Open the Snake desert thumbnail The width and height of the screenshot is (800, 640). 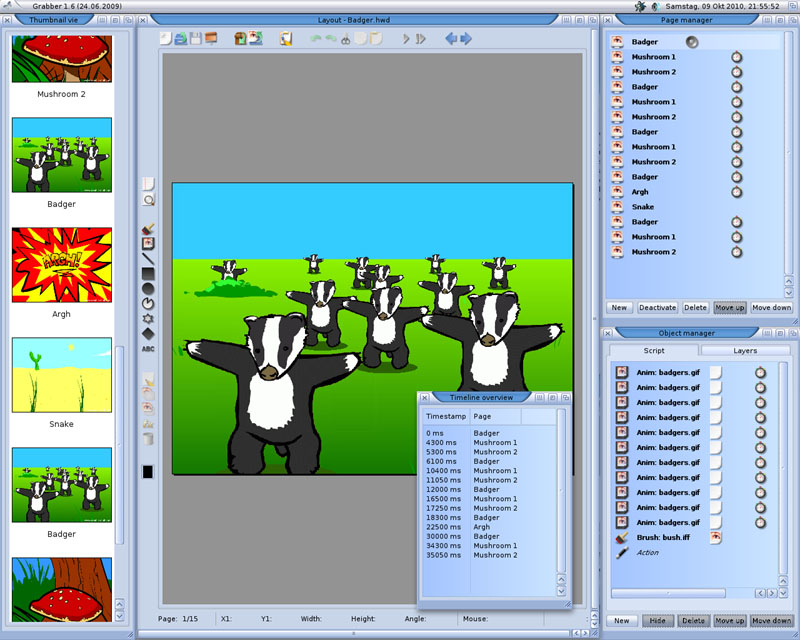click(62, 375)
